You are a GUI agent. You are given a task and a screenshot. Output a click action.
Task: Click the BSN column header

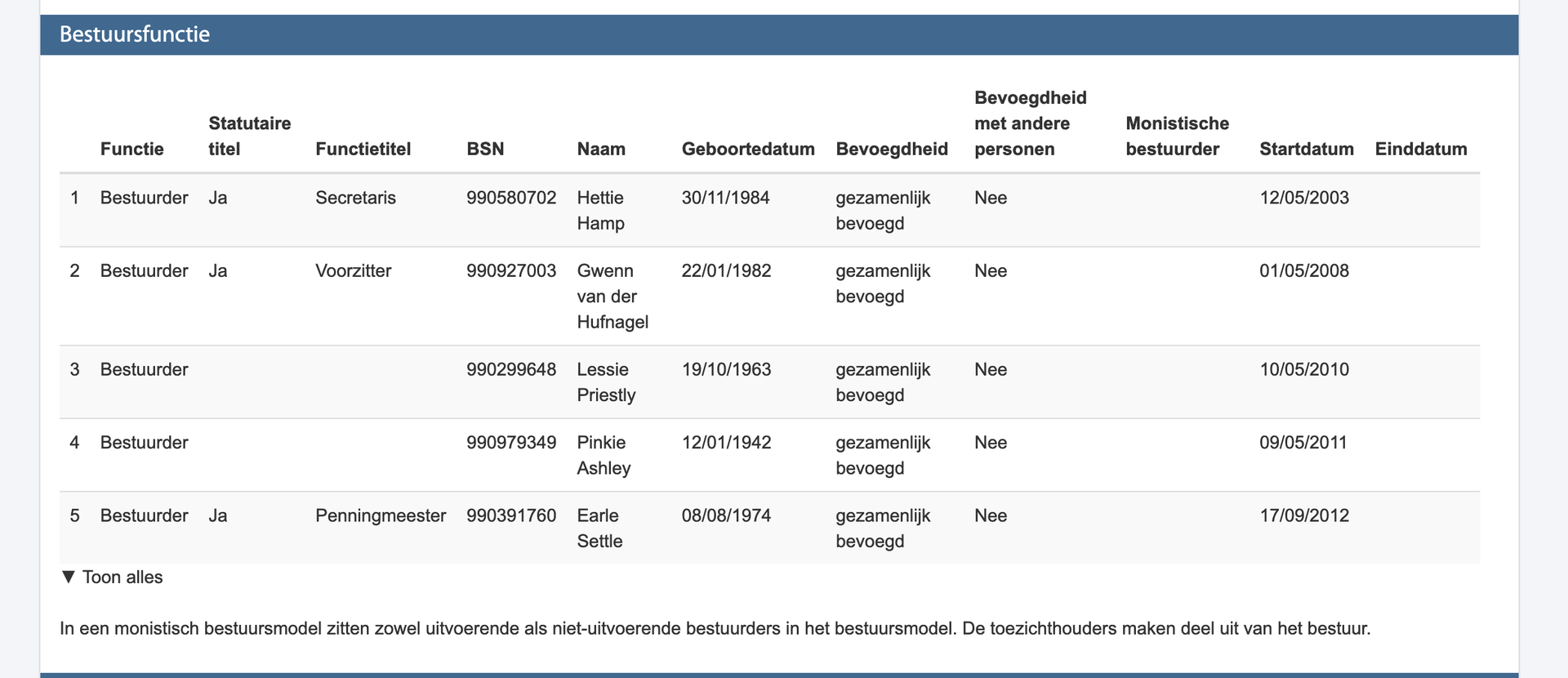[x=485, y=149]
